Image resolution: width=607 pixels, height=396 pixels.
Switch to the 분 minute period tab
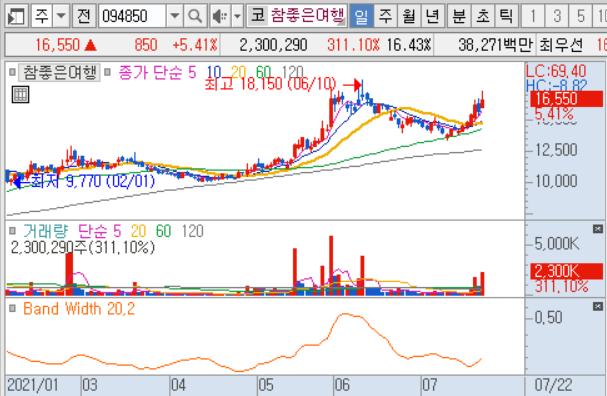[459, 16]
